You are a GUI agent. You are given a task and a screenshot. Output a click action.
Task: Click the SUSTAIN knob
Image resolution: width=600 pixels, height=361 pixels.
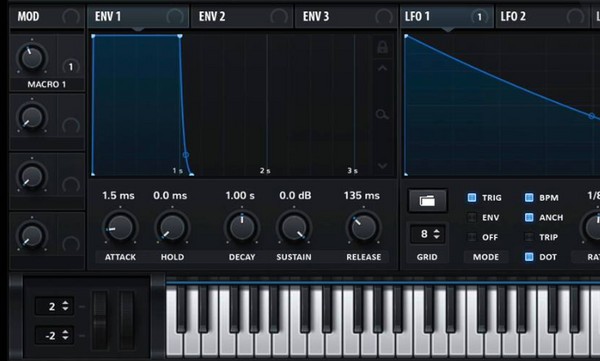294,227
